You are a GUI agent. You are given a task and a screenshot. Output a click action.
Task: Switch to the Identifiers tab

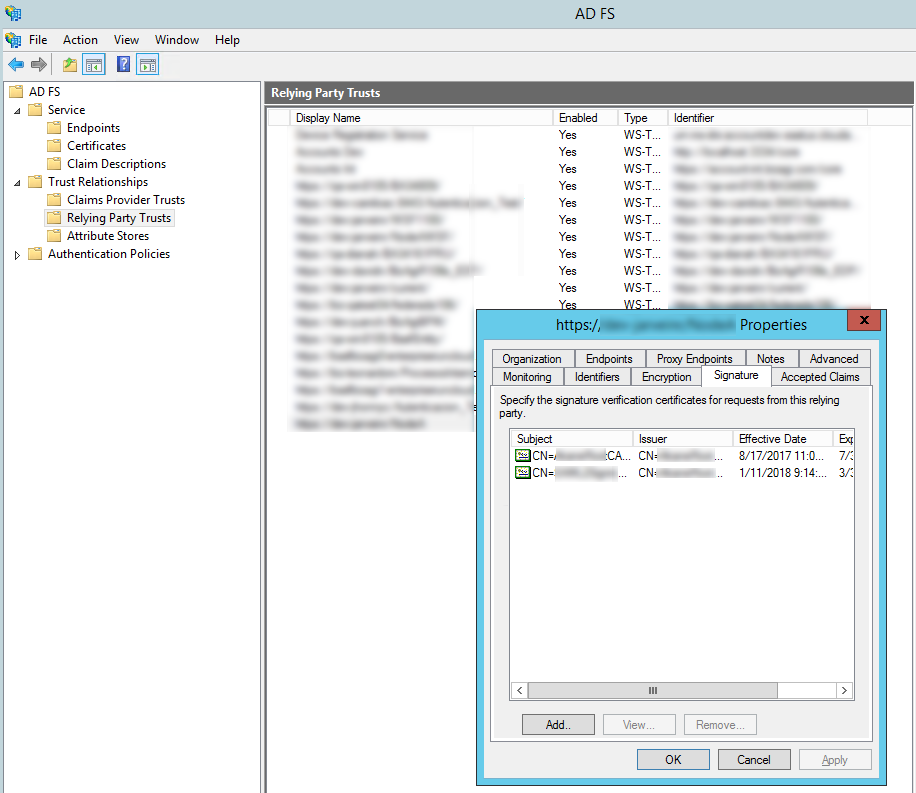[597, 377]
